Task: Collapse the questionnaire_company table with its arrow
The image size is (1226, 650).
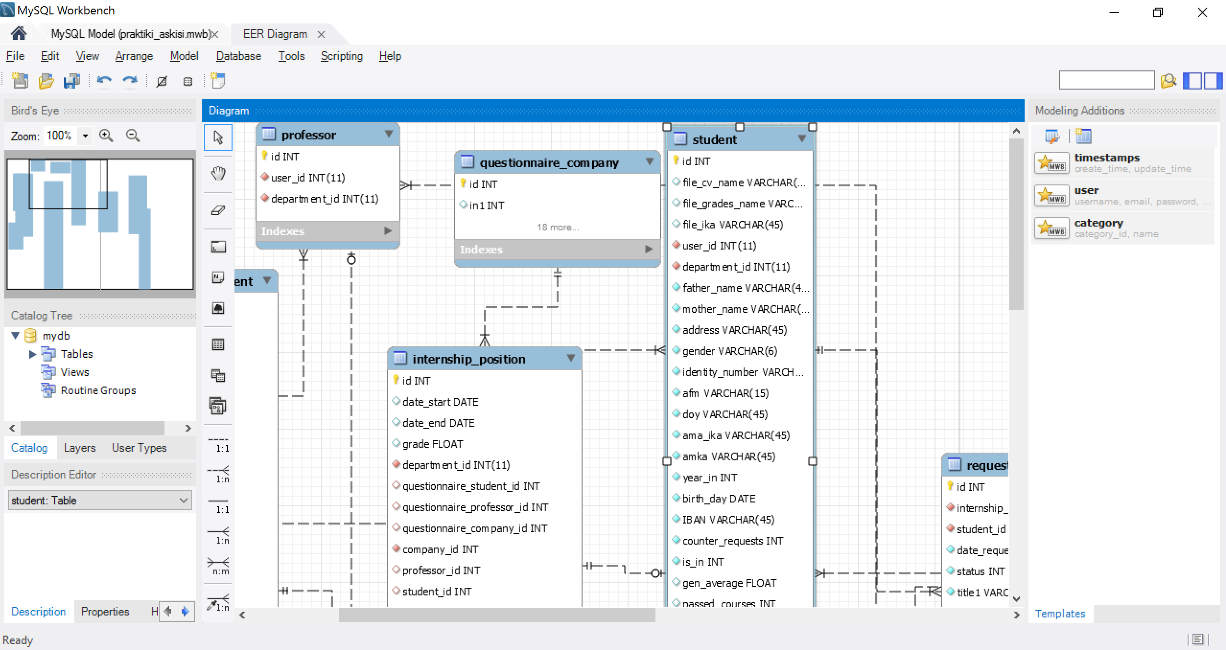Action: click(650, 162)
